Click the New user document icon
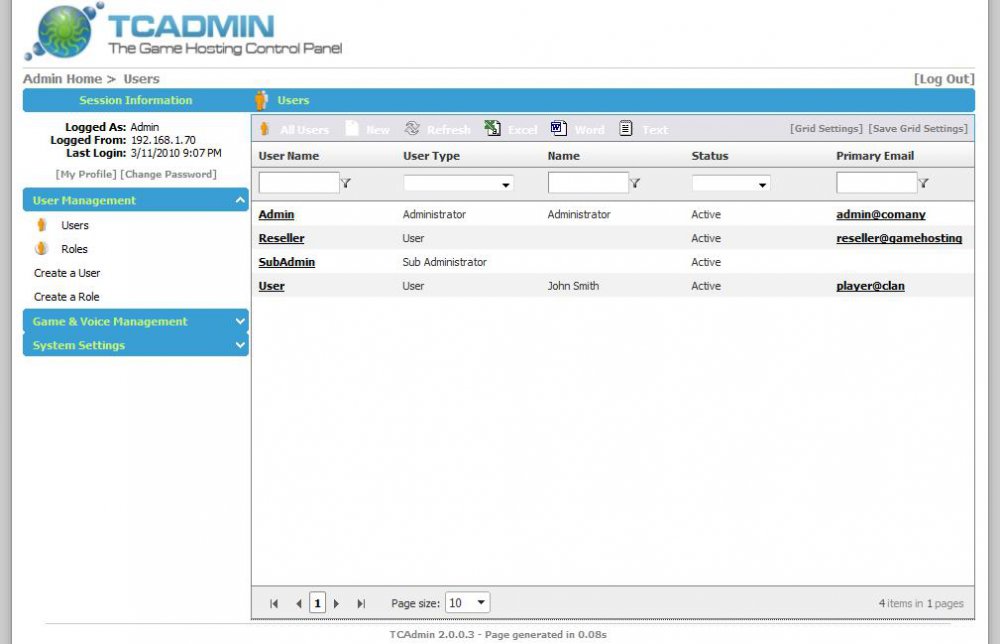1000x644 pixels. point(351,129)
